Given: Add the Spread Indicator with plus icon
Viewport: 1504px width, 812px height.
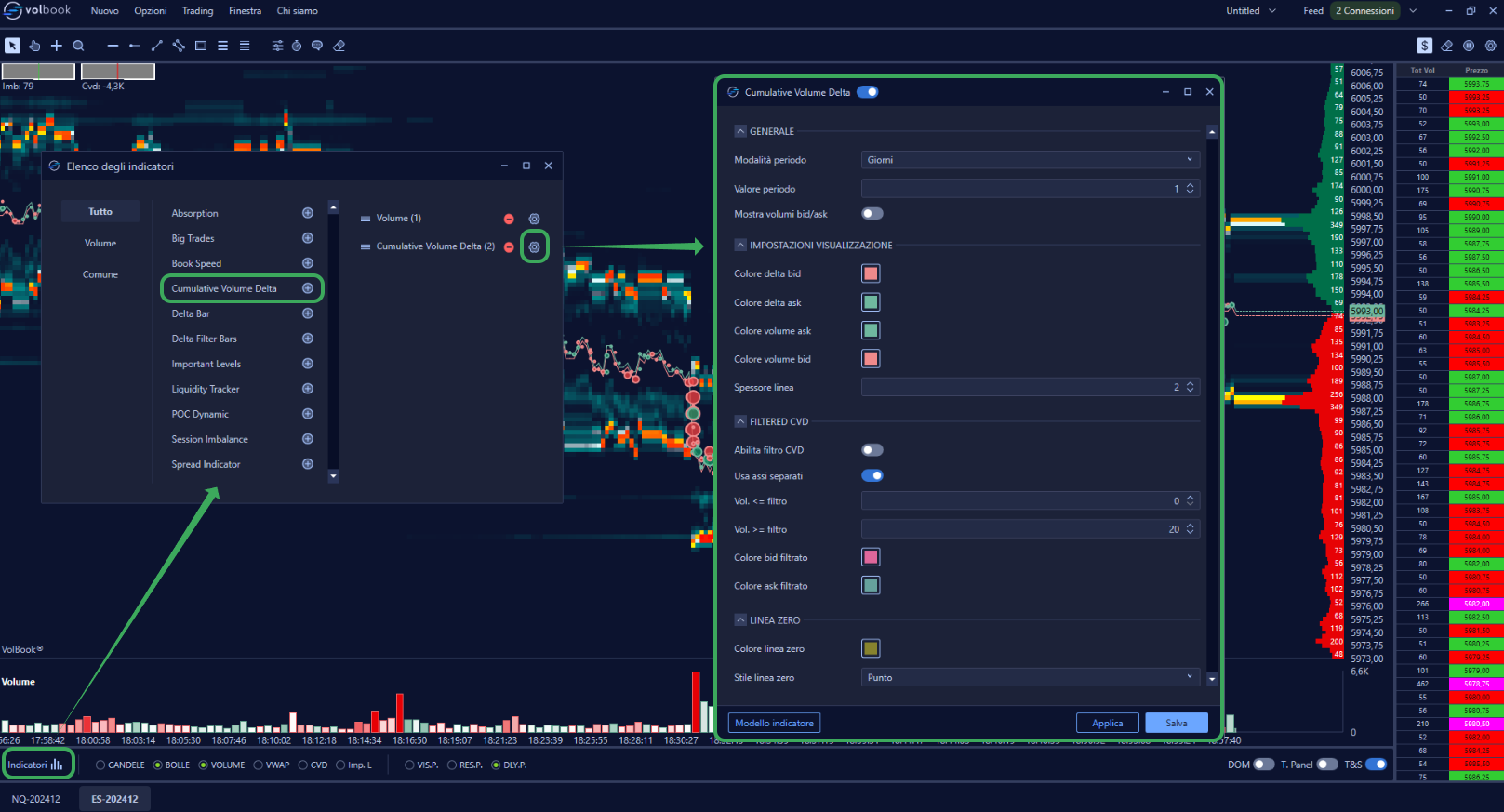Looking at the screenshot, I should click(x=308, y=464).
